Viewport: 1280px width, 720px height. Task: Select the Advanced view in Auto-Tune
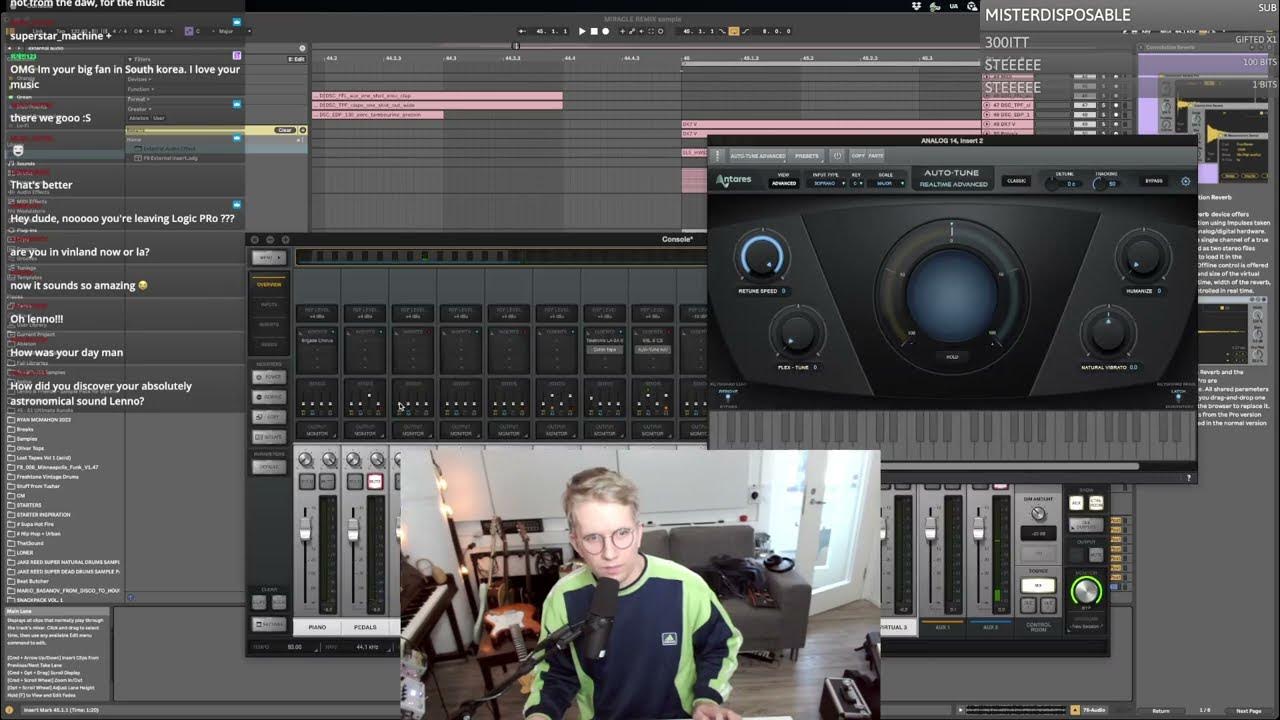pos(784,184)
